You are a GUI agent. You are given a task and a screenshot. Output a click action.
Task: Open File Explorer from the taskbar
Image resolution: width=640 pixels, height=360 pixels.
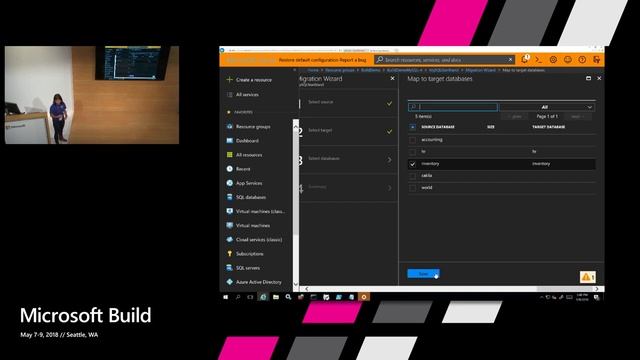click(276, 297)
